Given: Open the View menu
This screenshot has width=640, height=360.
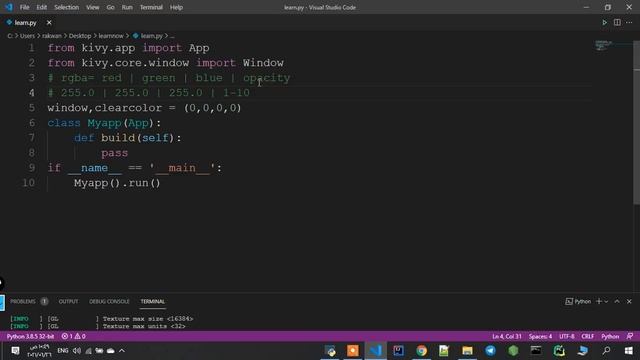Looking at the screenshot, I should click(x=93, y=7).
